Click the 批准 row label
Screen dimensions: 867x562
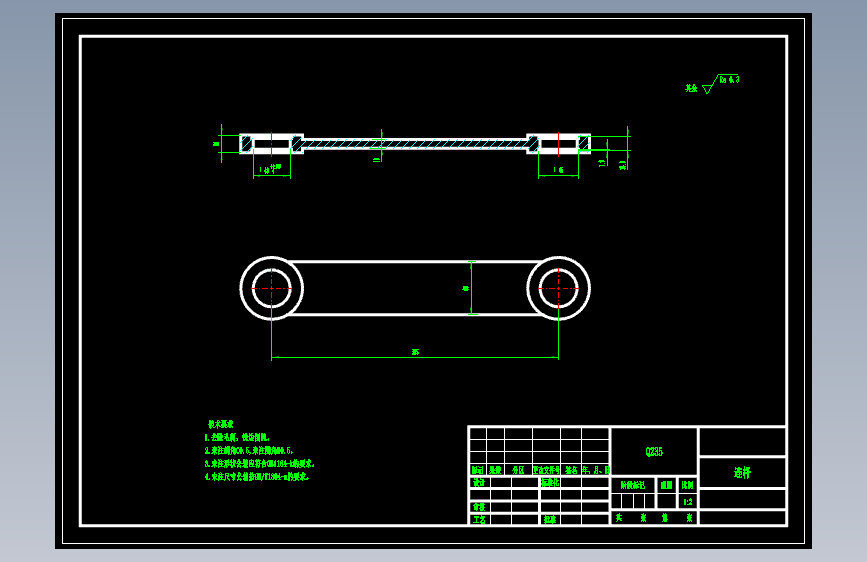(550, 519)
